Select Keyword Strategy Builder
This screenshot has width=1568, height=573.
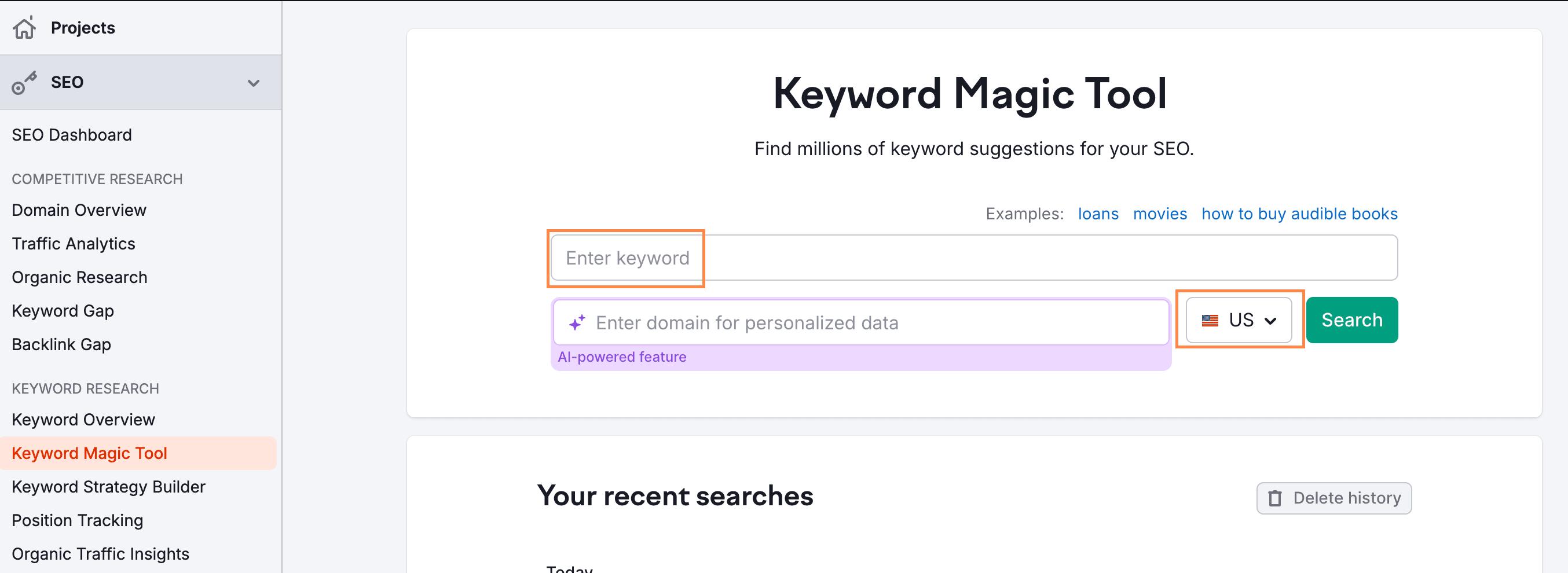tap(108, 487)
